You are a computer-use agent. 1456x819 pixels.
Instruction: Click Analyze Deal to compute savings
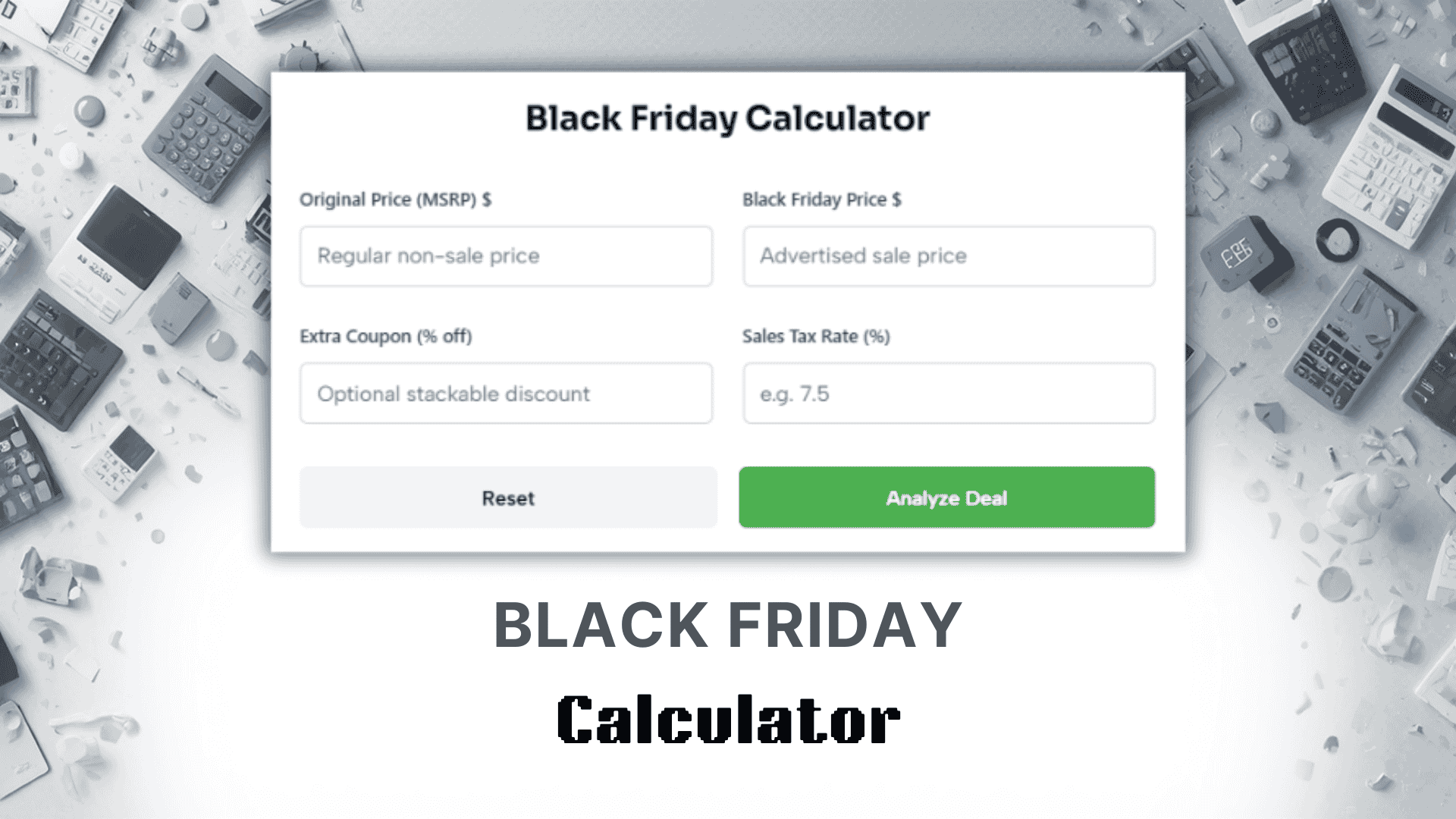[946, 497]
